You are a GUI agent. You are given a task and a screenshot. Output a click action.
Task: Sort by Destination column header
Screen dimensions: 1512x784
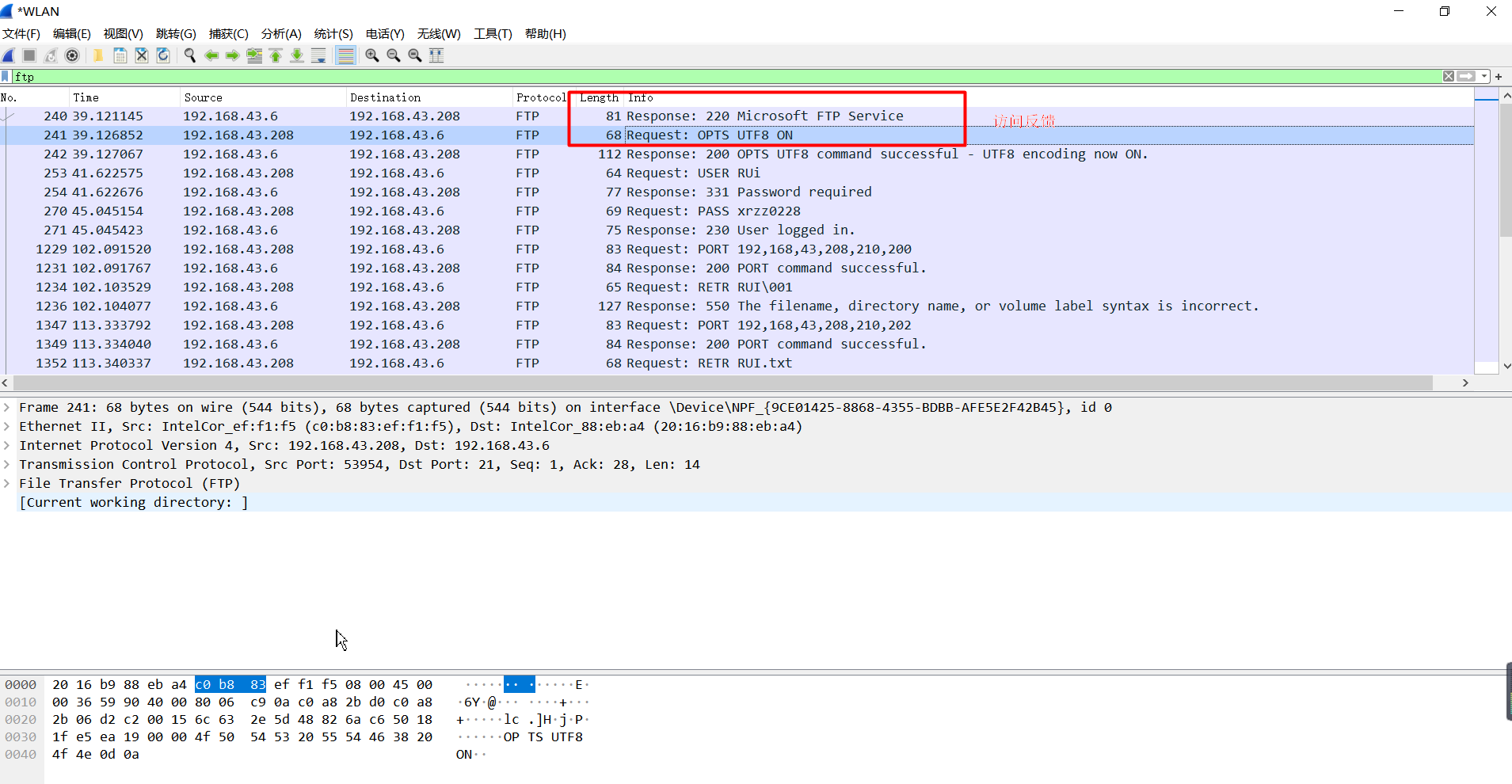click(x=429, y=97)
